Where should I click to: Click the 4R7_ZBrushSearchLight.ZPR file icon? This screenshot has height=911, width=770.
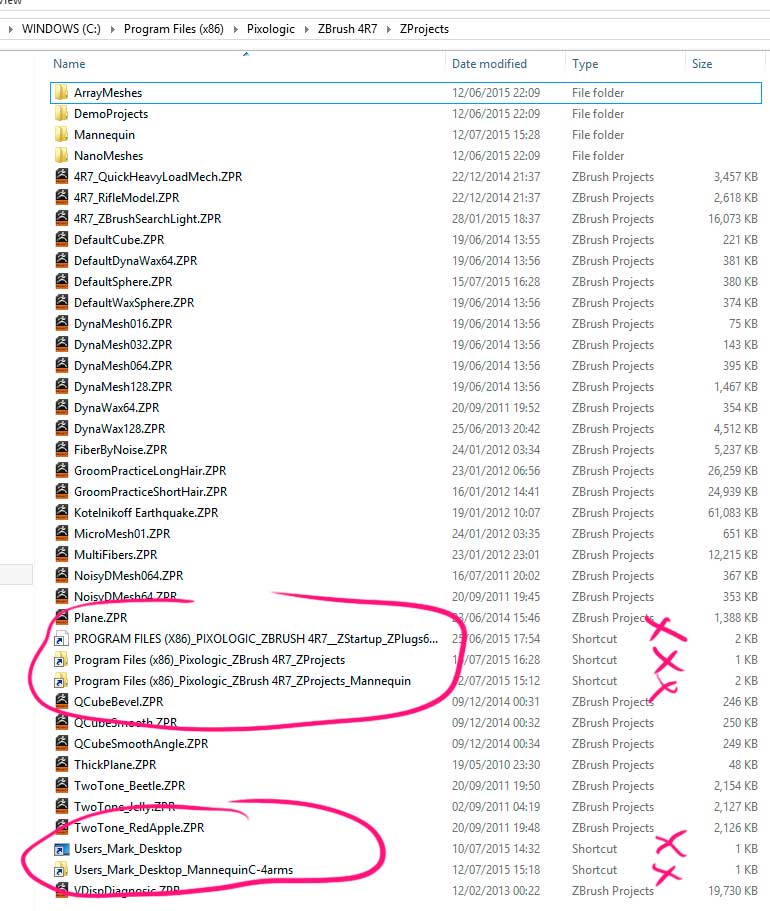point(61,218)
